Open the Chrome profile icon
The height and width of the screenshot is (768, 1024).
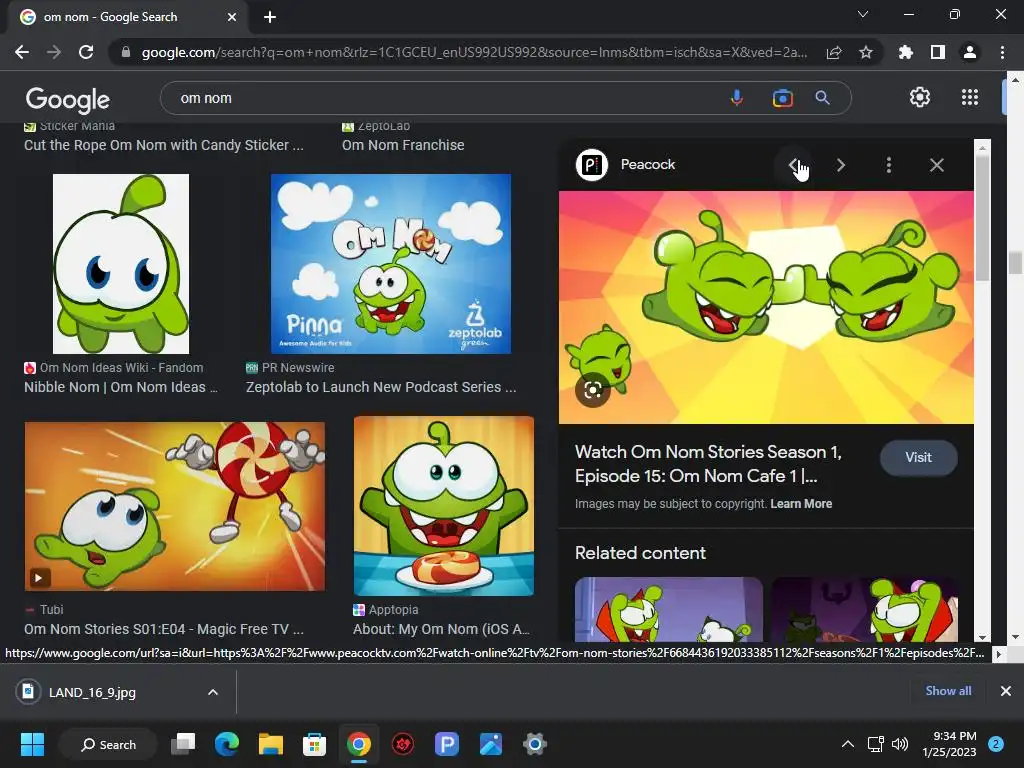(970, 52)
